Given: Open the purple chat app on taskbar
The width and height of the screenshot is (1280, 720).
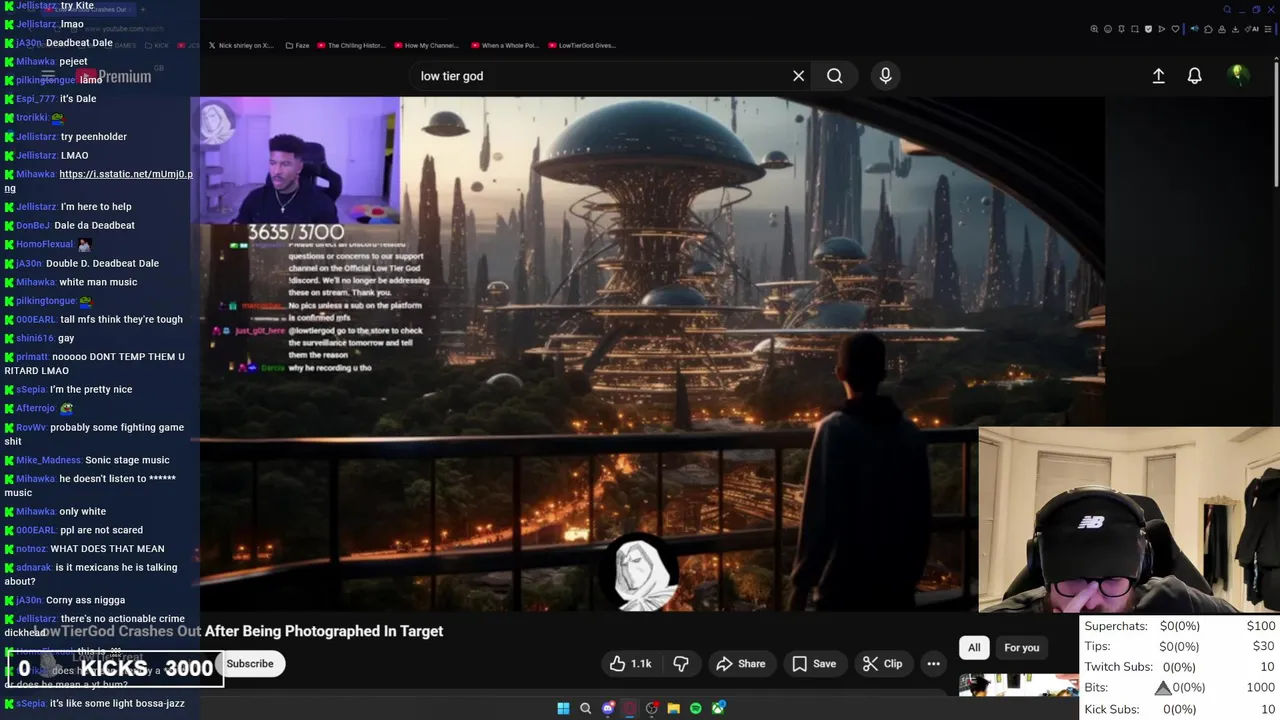Looking at the screenshot, I should 607,708.
